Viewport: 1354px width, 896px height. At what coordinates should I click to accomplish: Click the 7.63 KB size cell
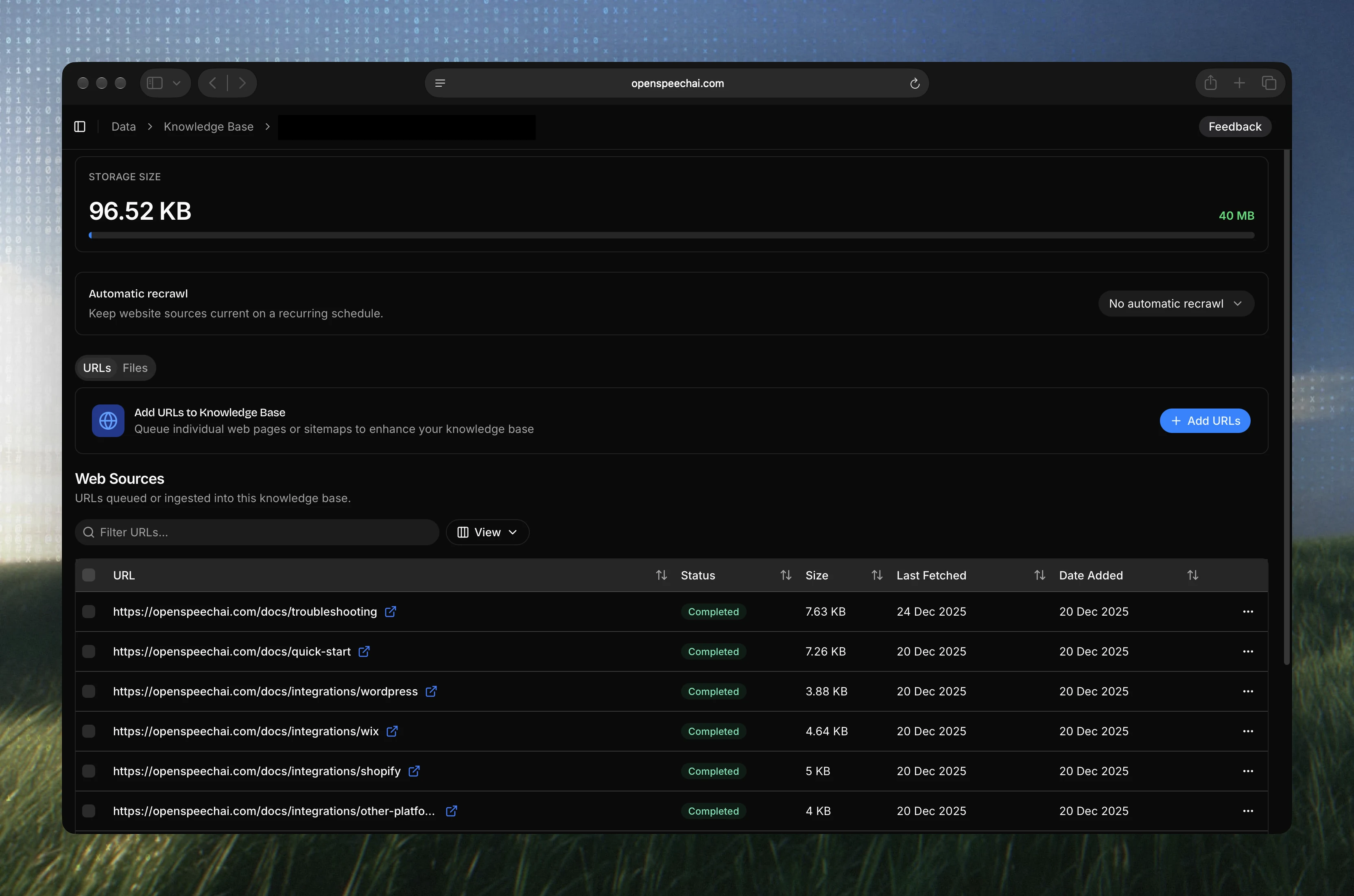[826, 612]
